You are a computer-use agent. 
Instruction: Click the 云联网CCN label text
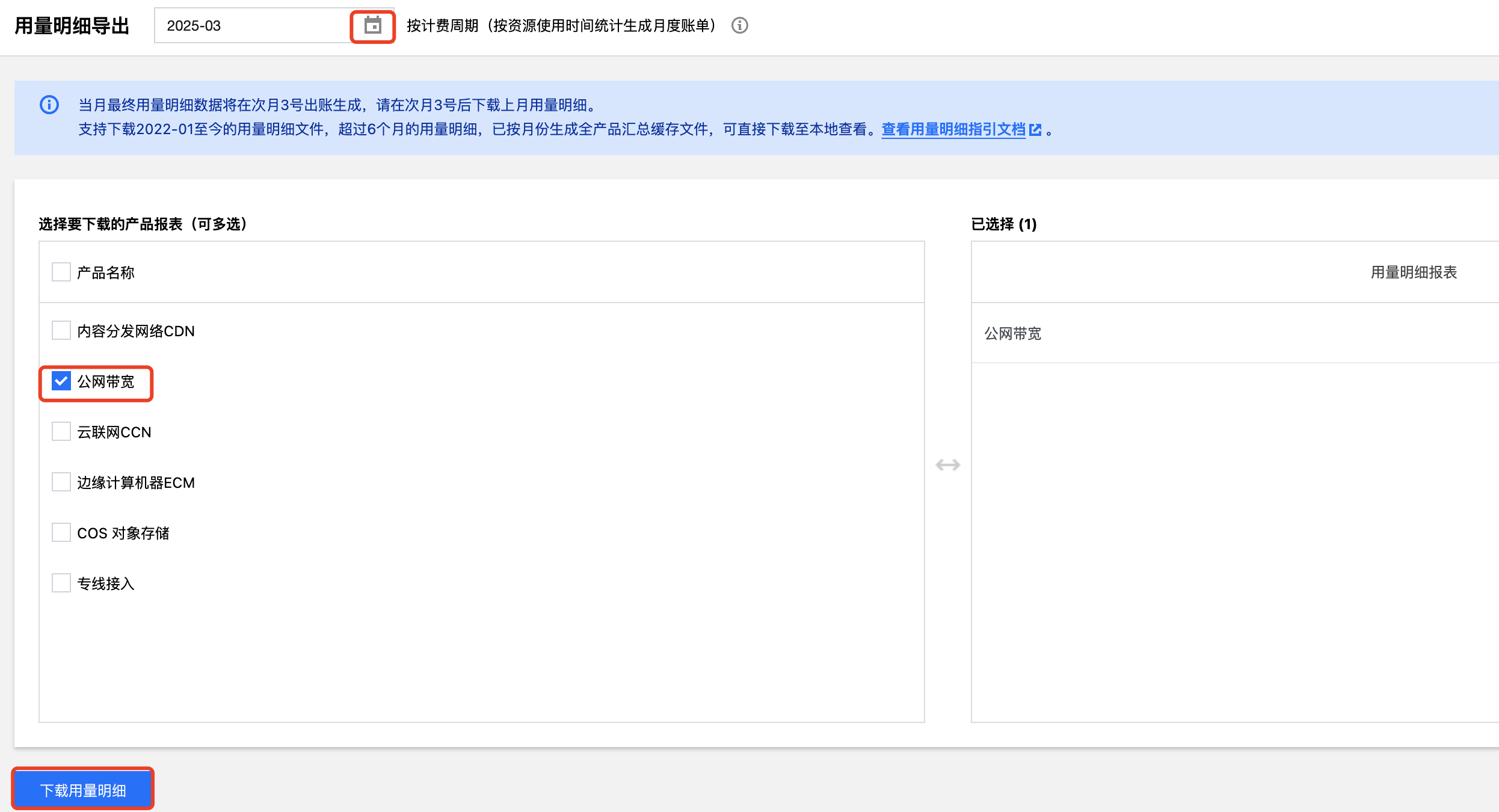click(114, 432)
